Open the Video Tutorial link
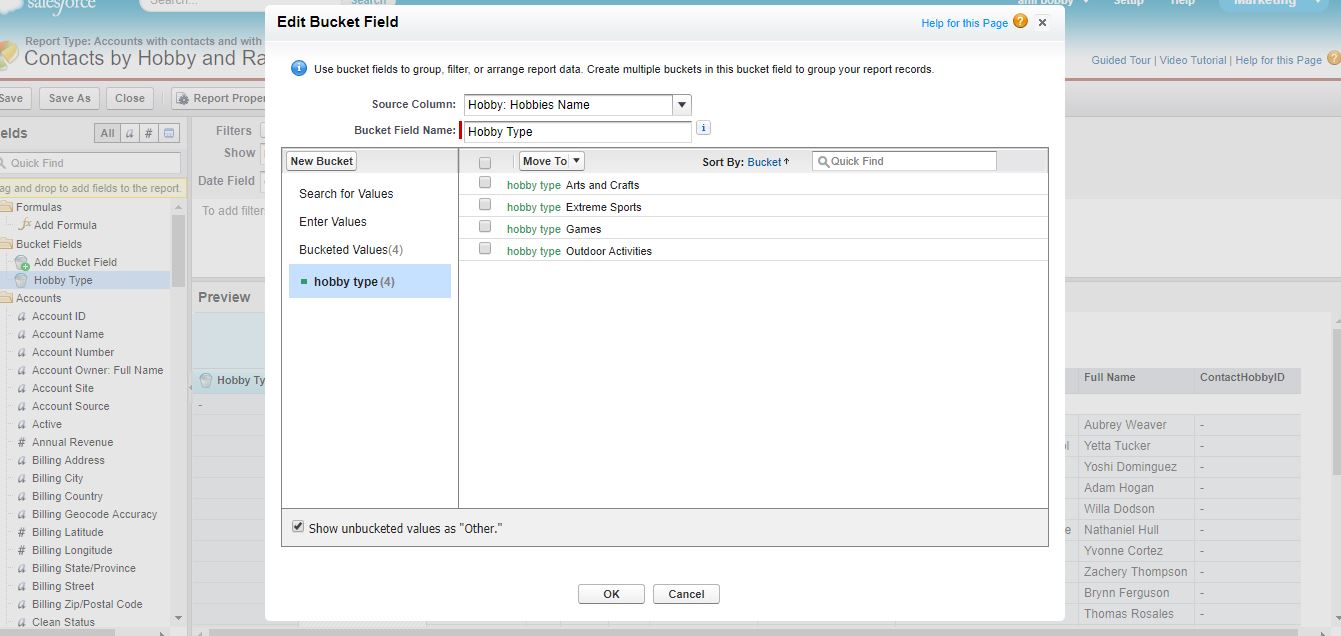This screenshot has width=1341, height=636. click(1193, 60)
